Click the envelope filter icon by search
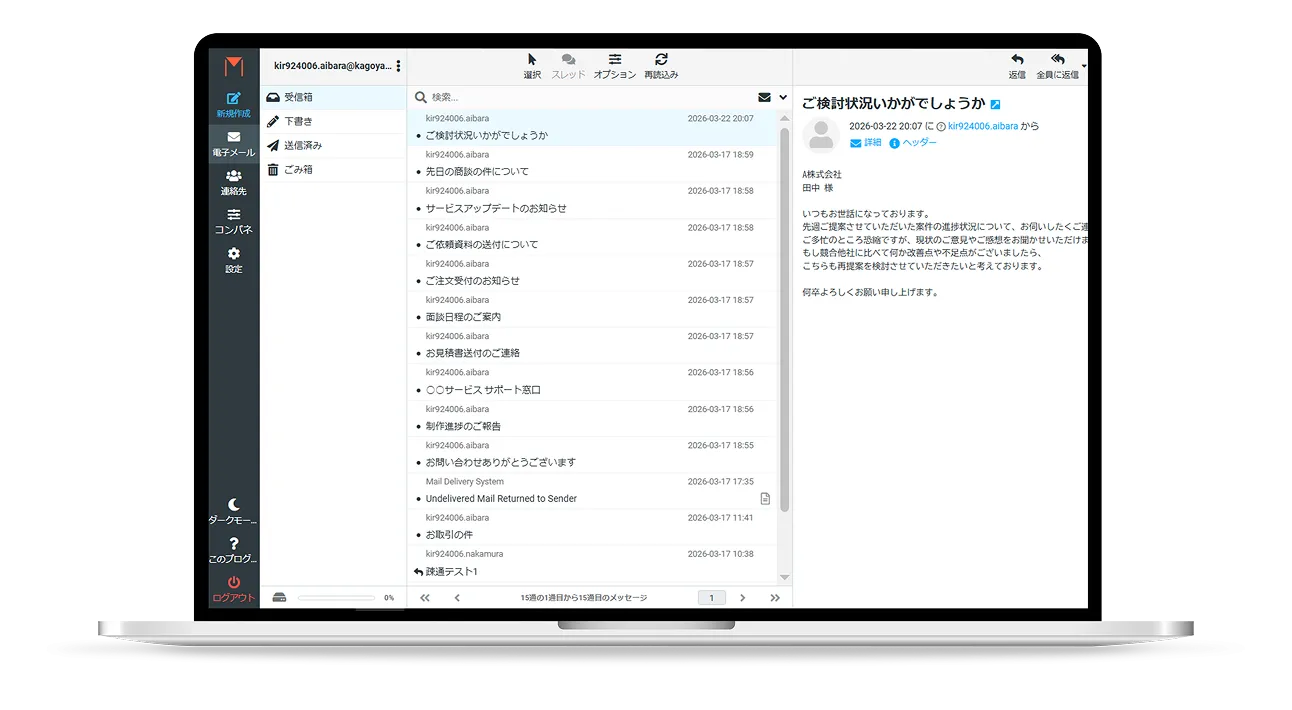Screen dimensions: 1292x710 coord(764,97)
